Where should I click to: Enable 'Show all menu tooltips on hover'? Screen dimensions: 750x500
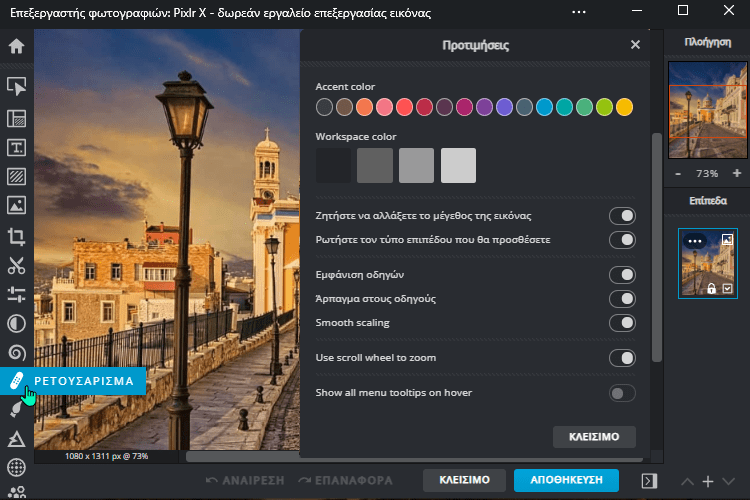click(x=622, y=393)
